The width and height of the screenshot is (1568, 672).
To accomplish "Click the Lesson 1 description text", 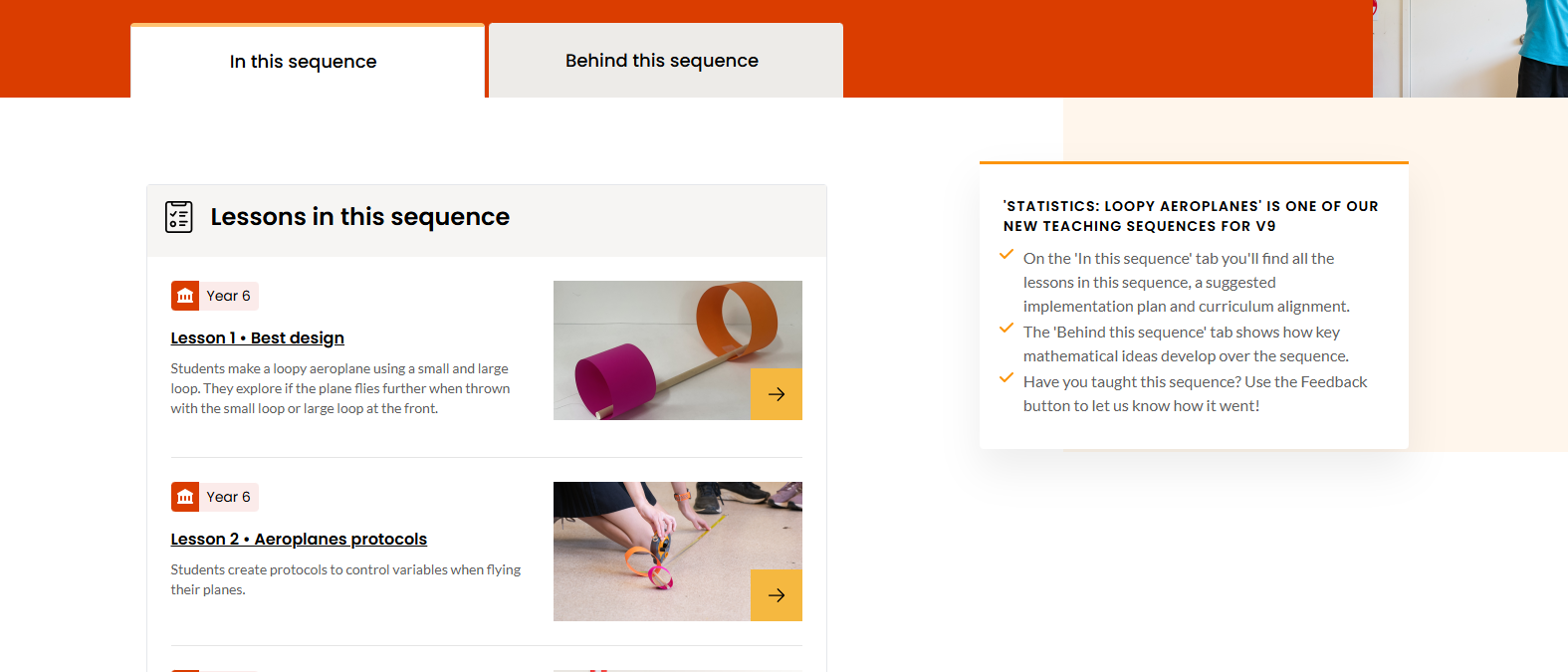I will (340, 388).
